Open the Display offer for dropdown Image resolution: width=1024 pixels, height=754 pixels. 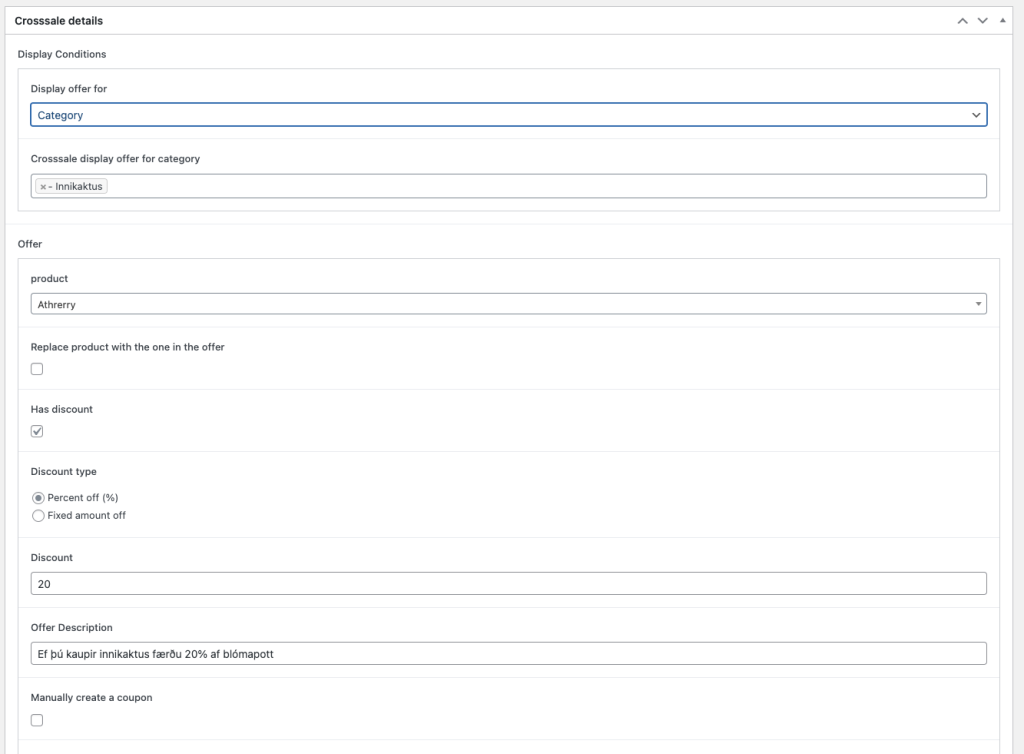(508, 115)
